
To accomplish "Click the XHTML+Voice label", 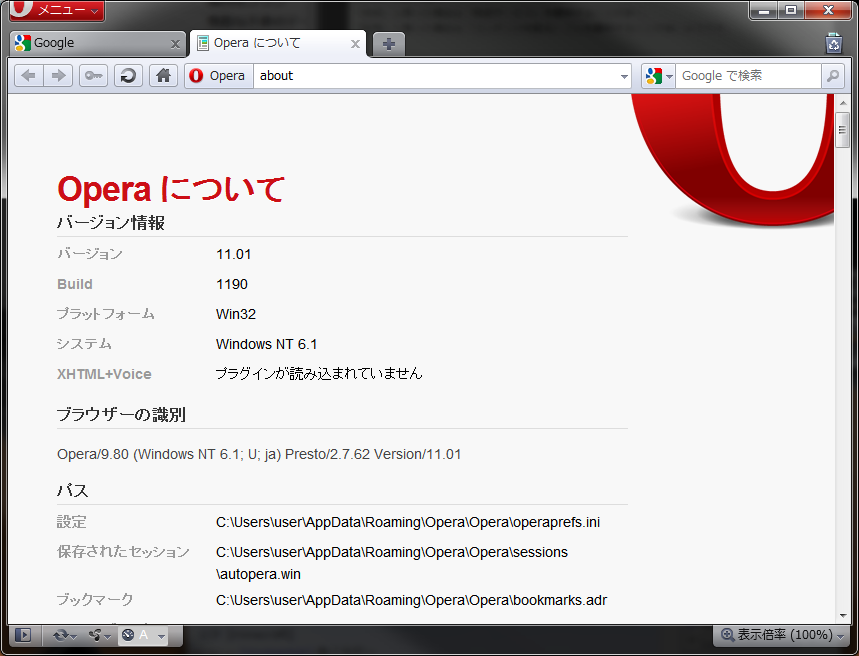I will point(104,374).
